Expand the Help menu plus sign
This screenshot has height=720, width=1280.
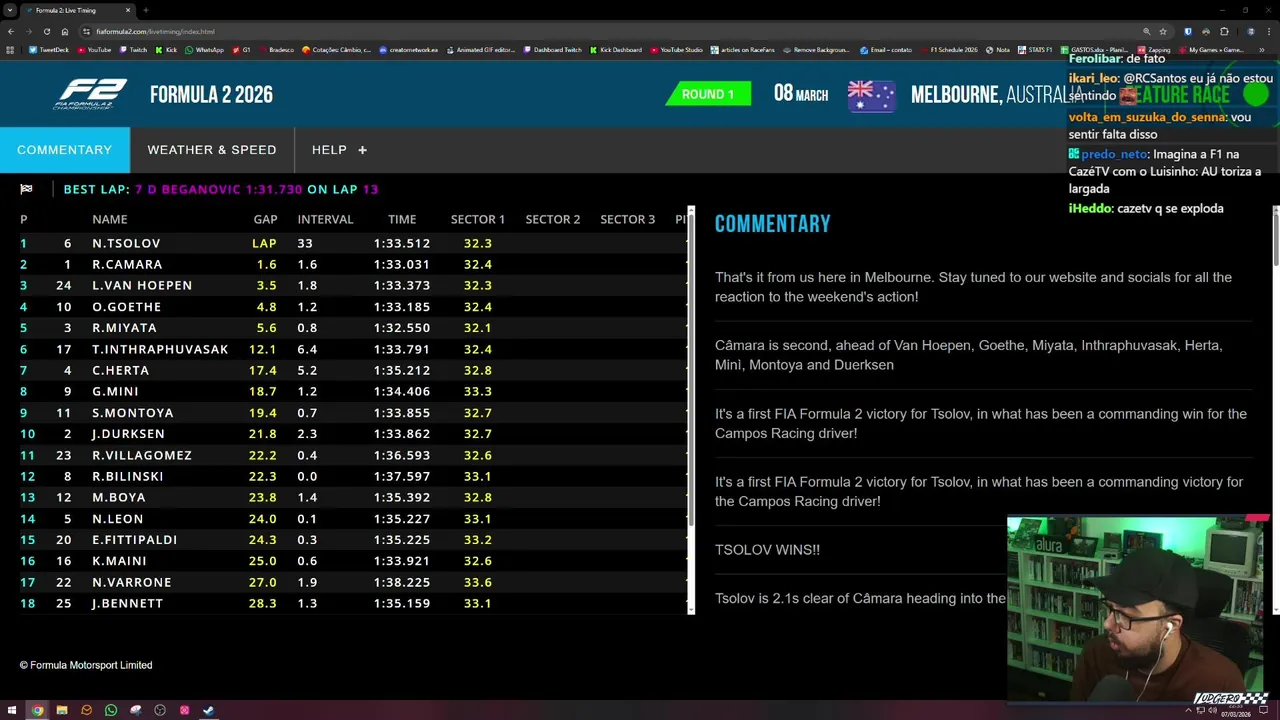(x=362, y=150)
